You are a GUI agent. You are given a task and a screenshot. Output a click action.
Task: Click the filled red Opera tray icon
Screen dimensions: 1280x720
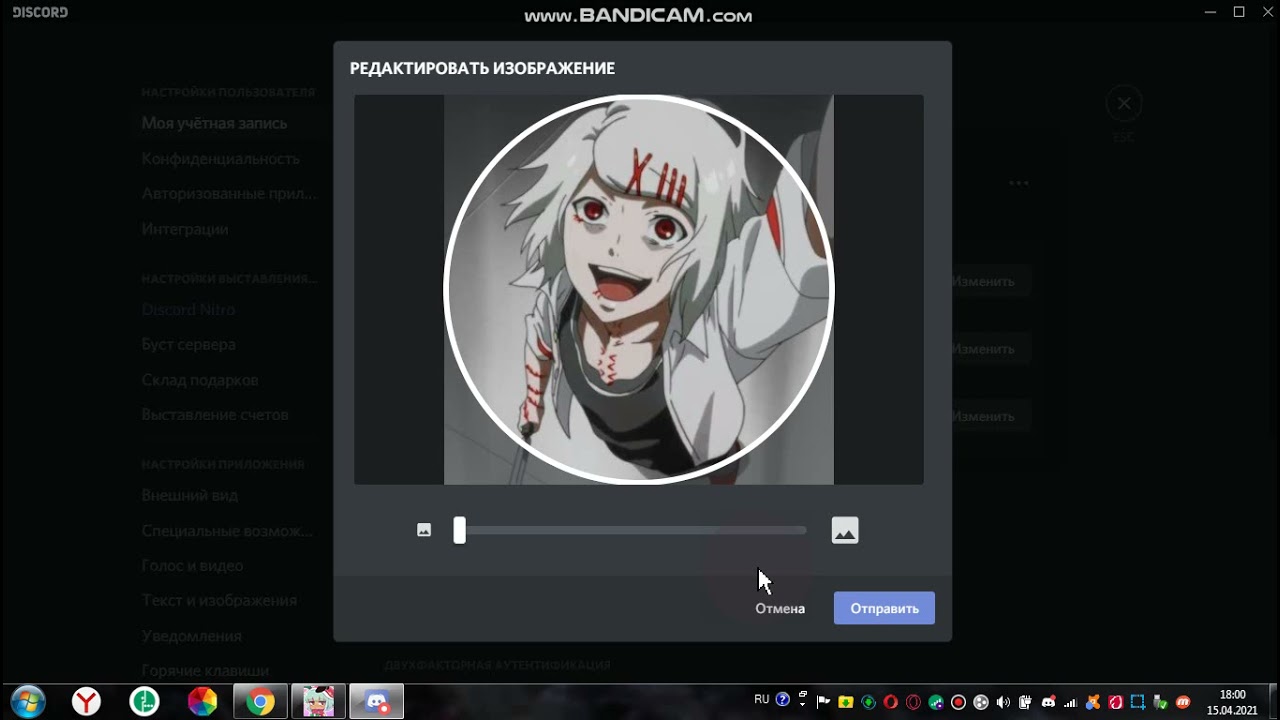tap(890, 702)
